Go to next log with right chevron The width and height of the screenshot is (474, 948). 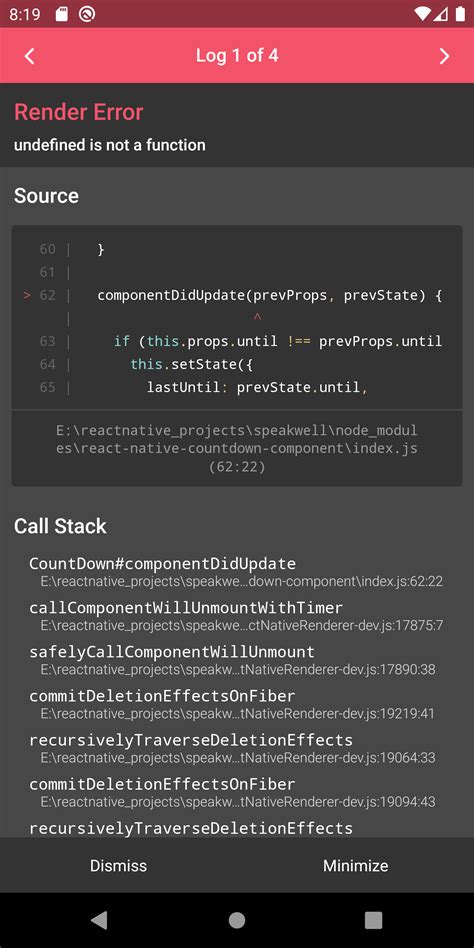tap(444, 56)
